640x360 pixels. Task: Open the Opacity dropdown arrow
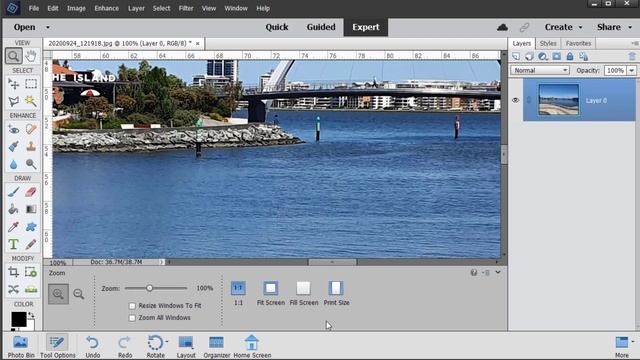[x=632, y=71]
